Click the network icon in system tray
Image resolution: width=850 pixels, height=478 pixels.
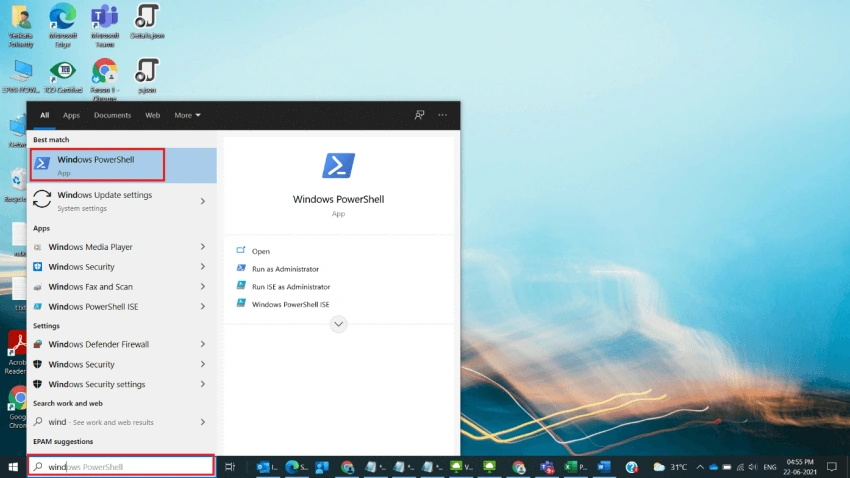740,467
